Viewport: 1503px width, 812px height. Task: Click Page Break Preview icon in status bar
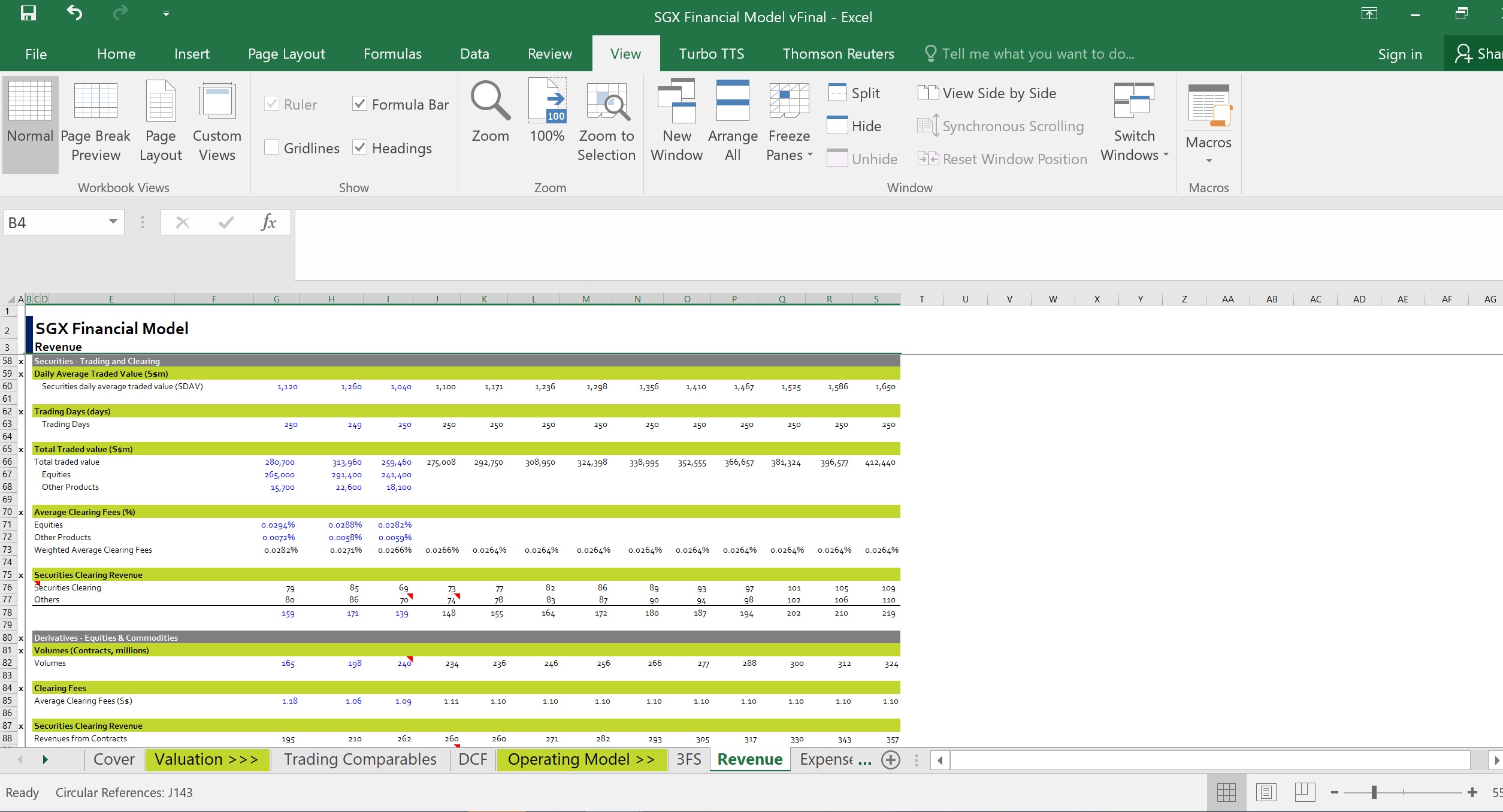point(1305,792)
